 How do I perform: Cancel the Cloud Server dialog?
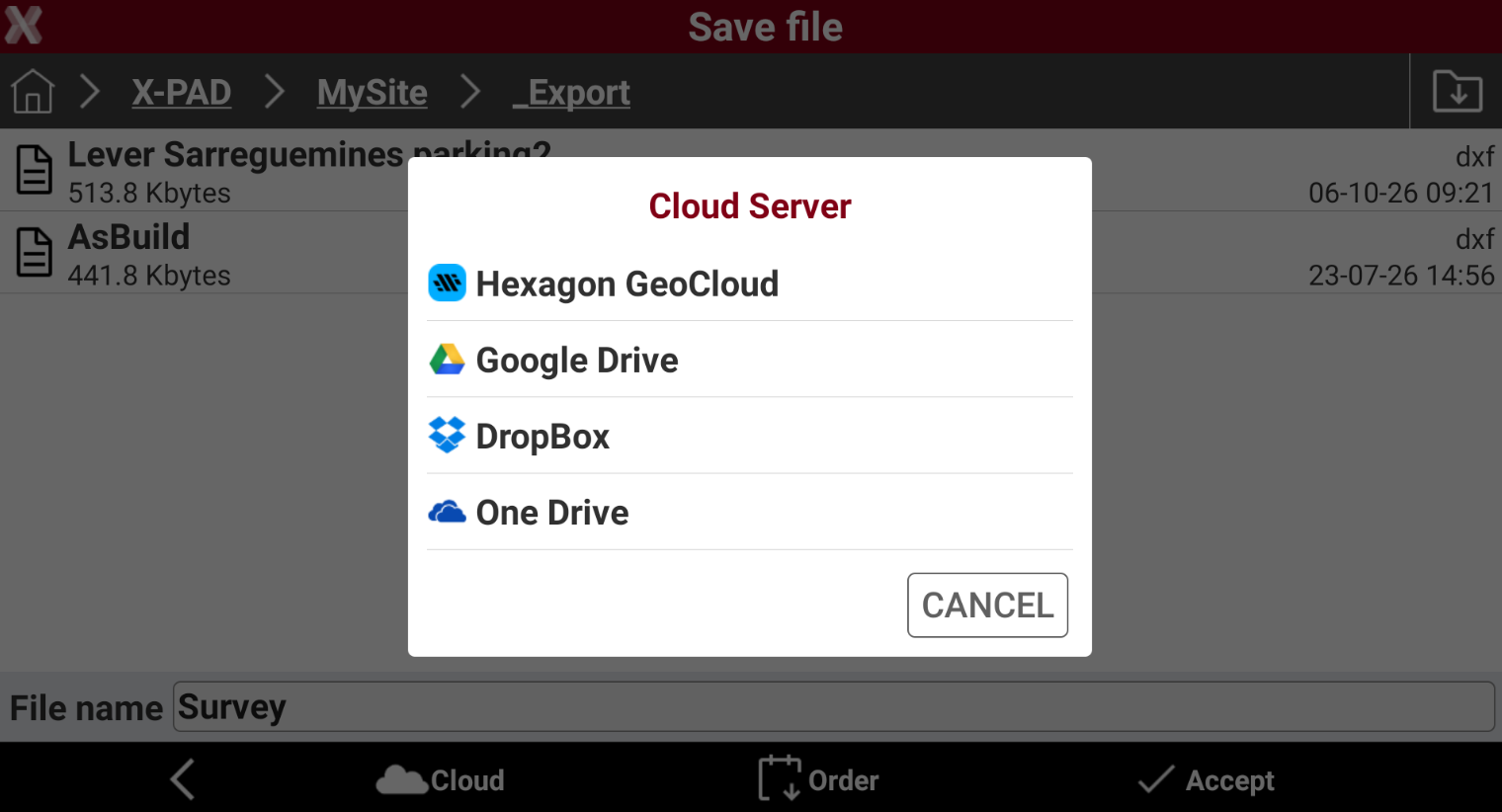pos(987,605)
